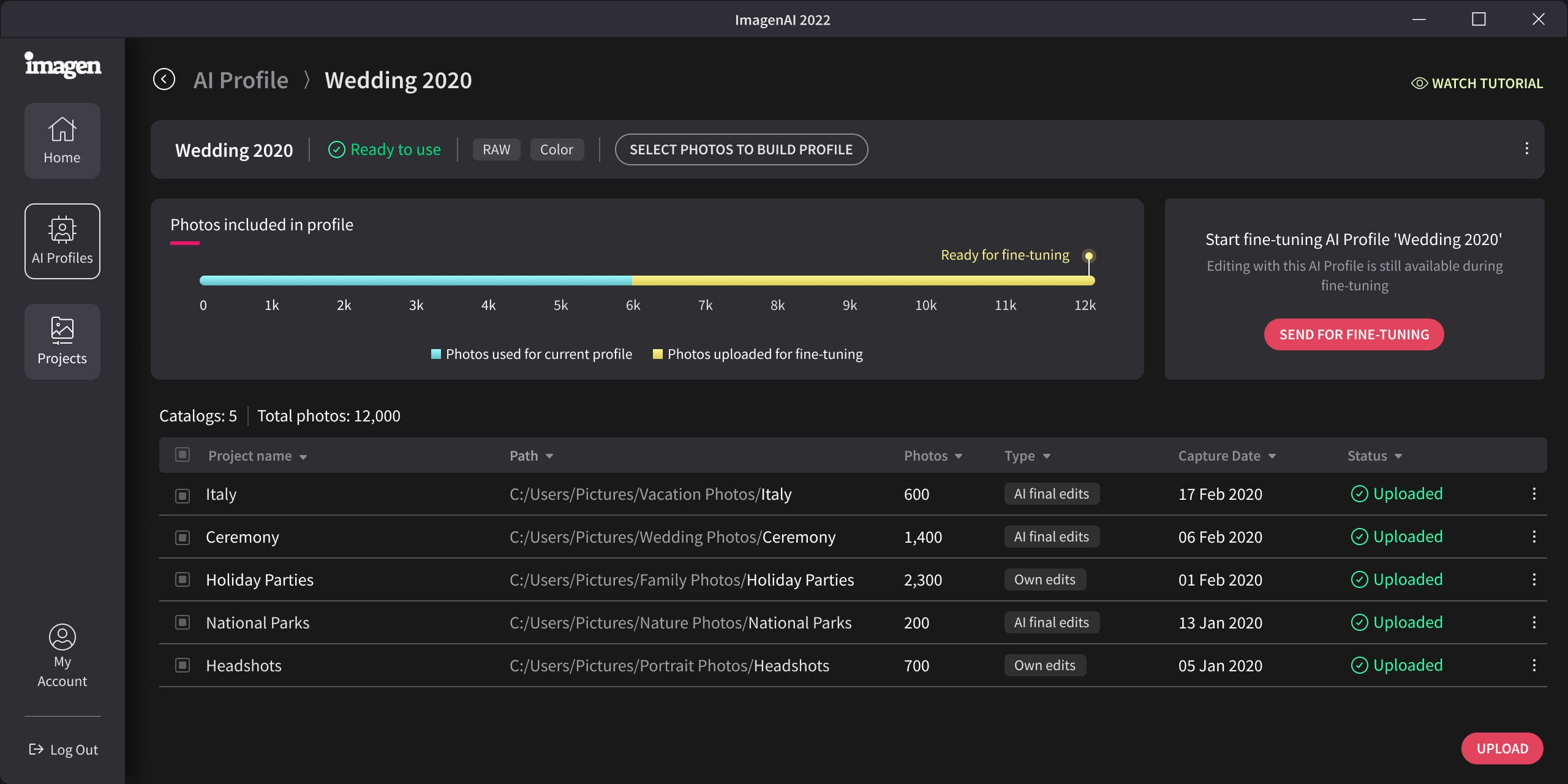Open My Account profile icon
1568x784 pixels.
pos(62,637)
